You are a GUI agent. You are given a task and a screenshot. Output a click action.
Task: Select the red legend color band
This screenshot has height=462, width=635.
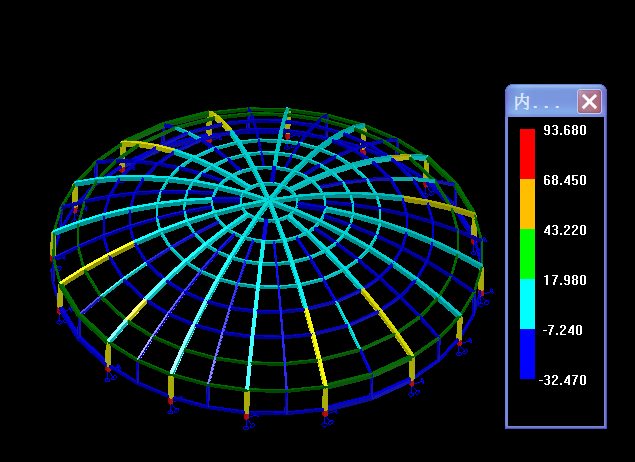[x=527, y=153]
